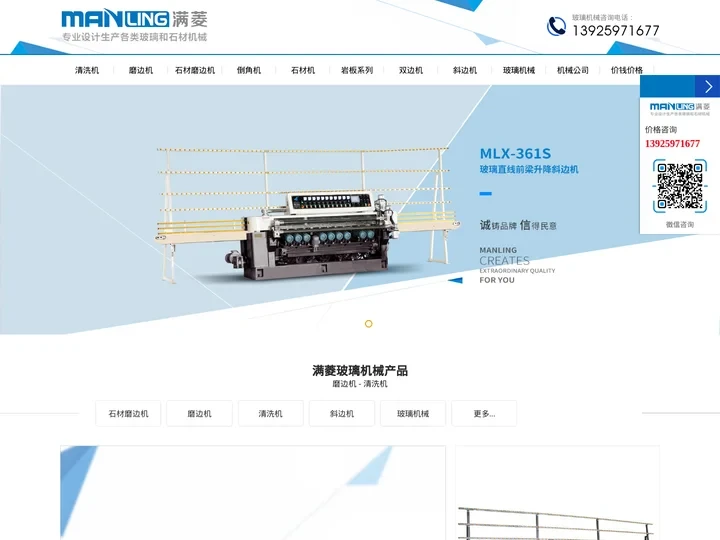Open the 岩板系列 navigation menu item
Viewport: 720px width, 540px height.
point(357,70)
